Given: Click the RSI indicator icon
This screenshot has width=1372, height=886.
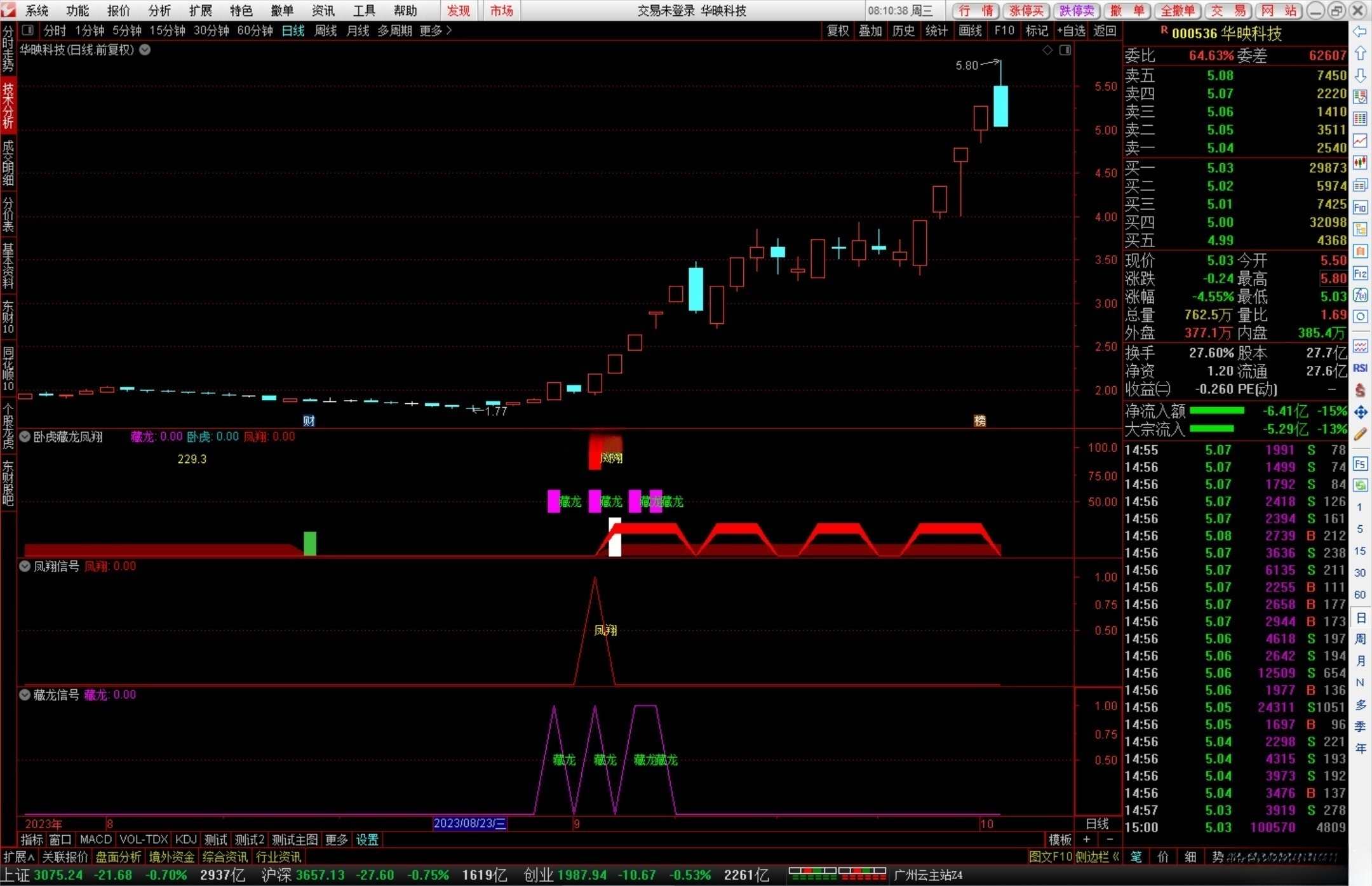Looking at the screenshot, I should pos(1360,368).
